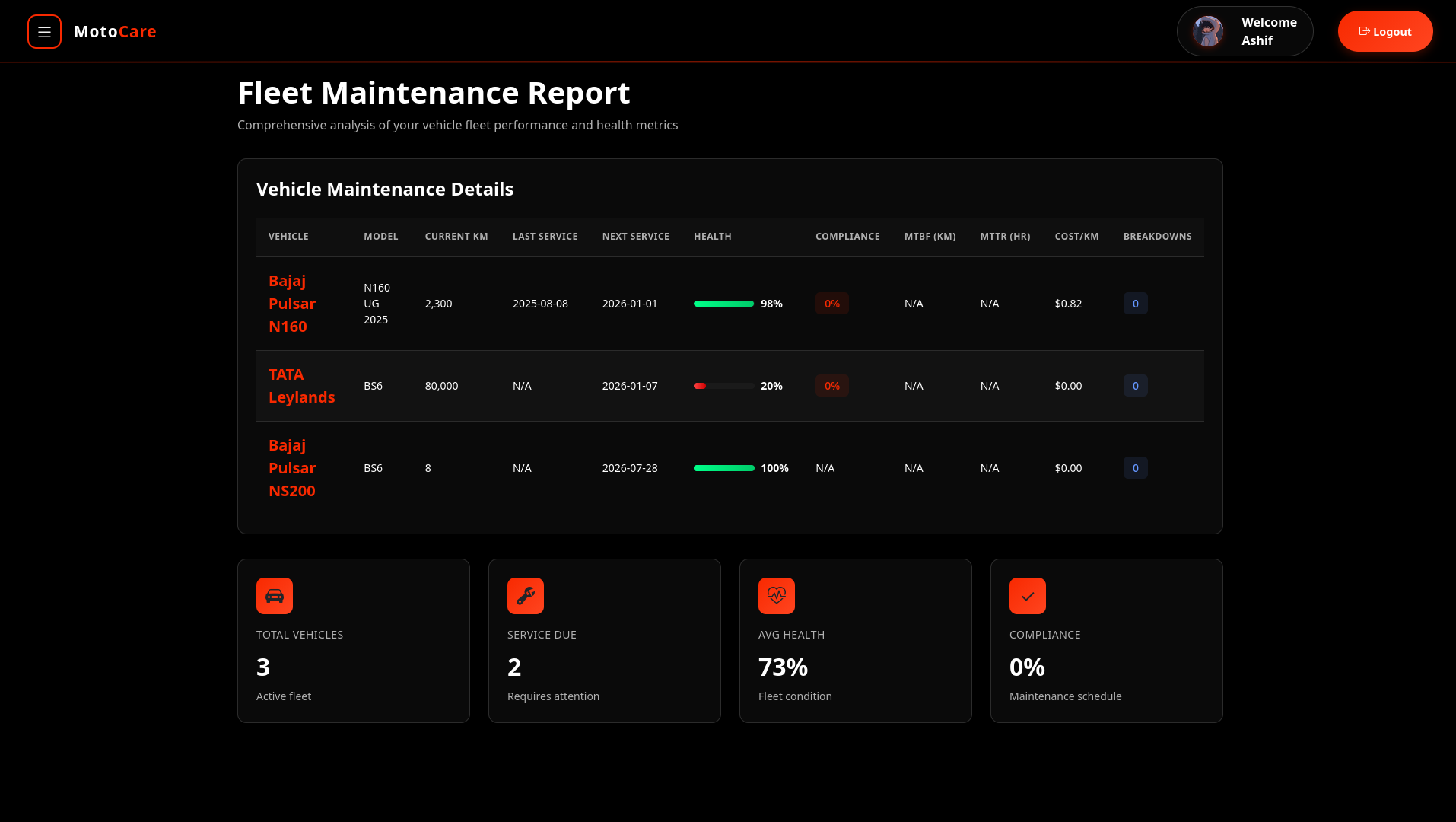Viewport: 1456px width, 822px height.
Task: Click the Welcome Ashif profile text
Action: 1269,32
